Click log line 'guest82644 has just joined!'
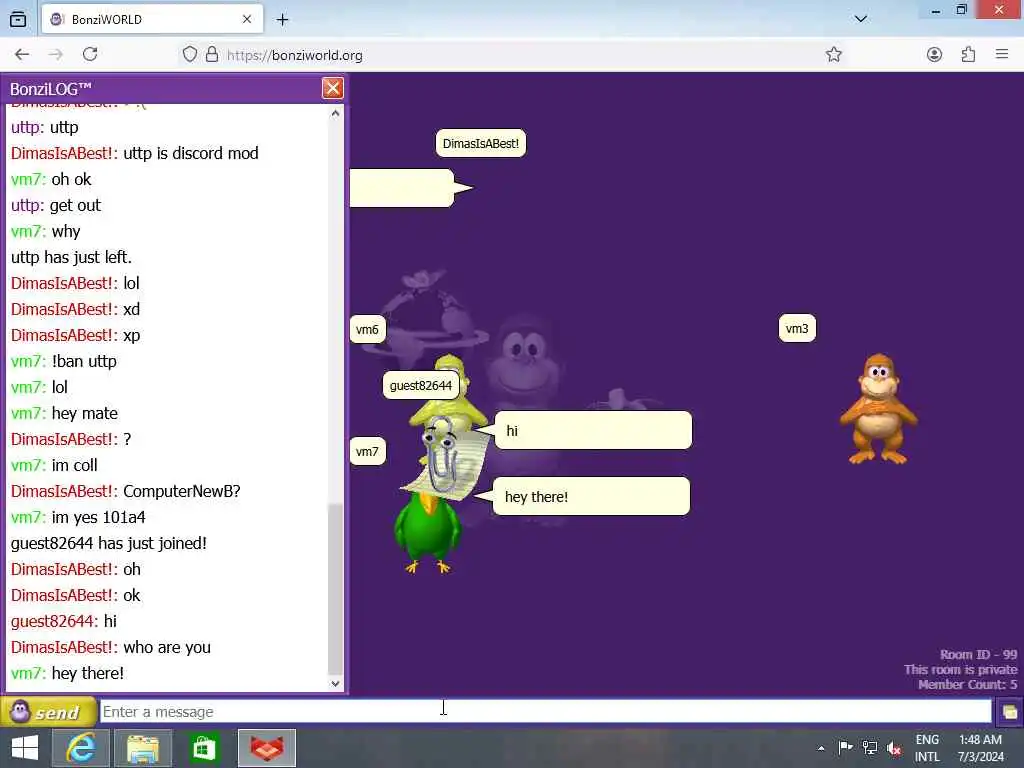Image resolution: width=1024 pixels, height=768 pixels. pyautogui.click(x=108, y=543)
